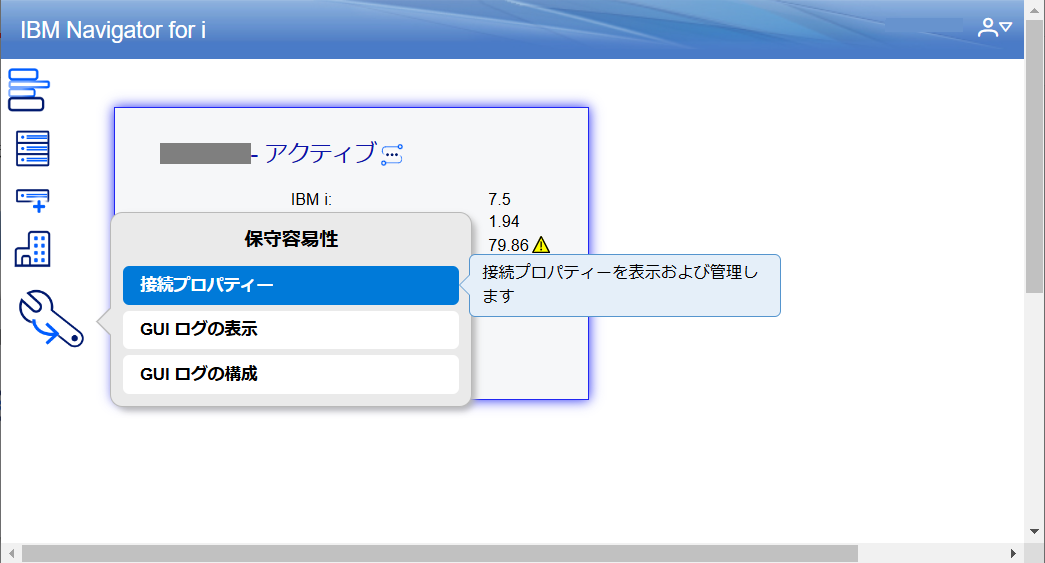Click the action menu icon beside アクティブ

[x=392, y=155]
